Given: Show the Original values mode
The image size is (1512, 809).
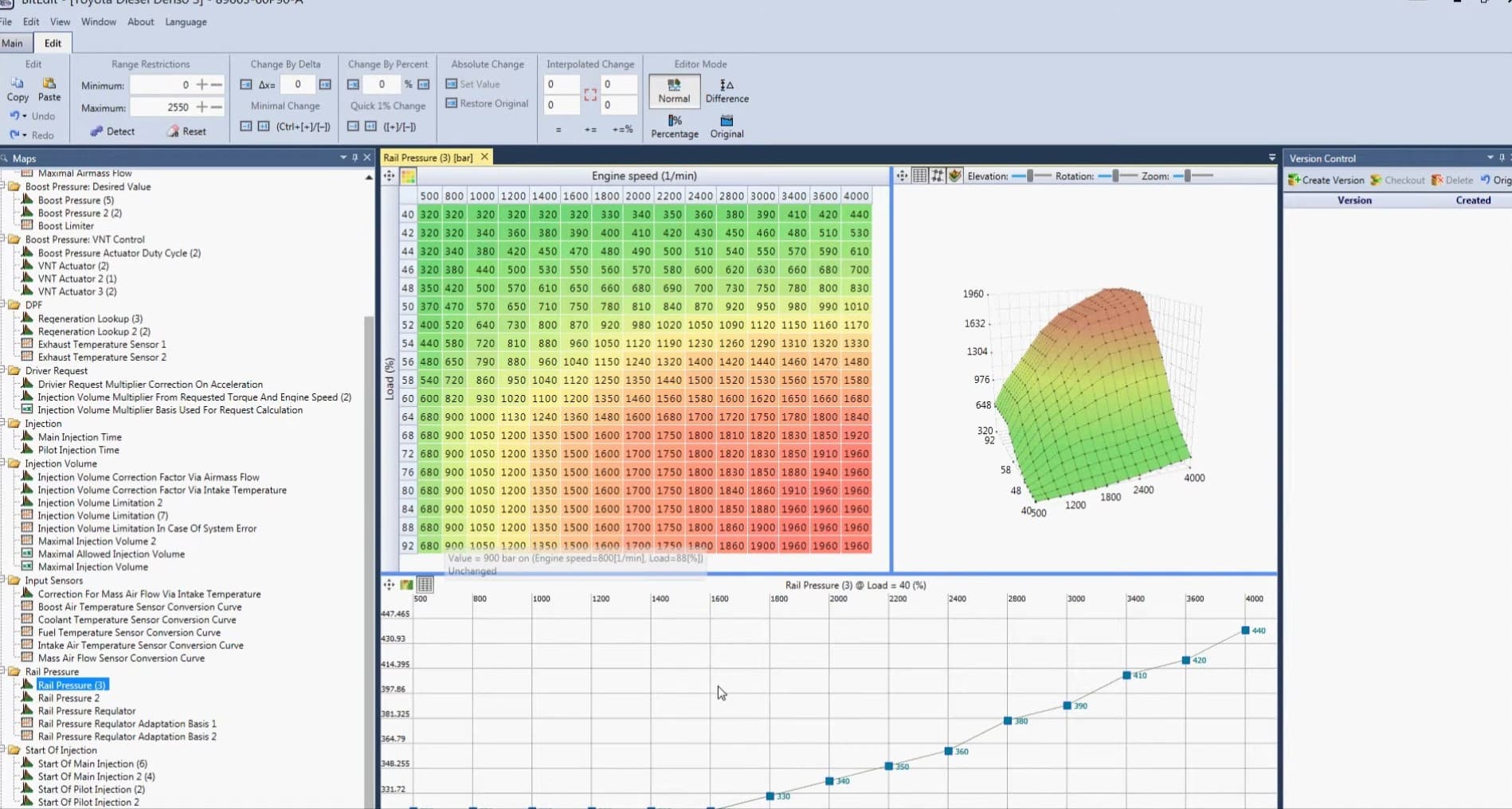Looking at the screenshot, I should (727, 126).
